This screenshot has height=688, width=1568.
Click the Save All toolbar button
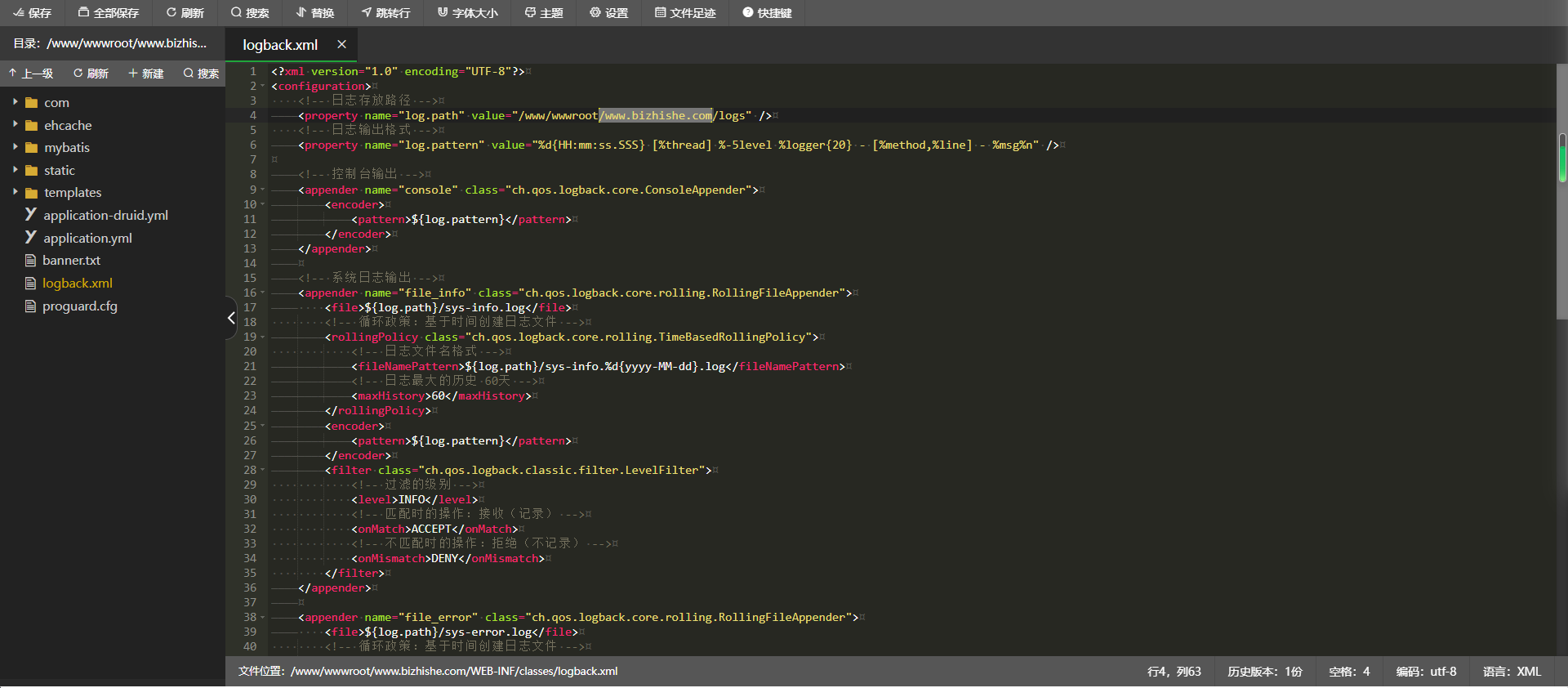point(109,13)
